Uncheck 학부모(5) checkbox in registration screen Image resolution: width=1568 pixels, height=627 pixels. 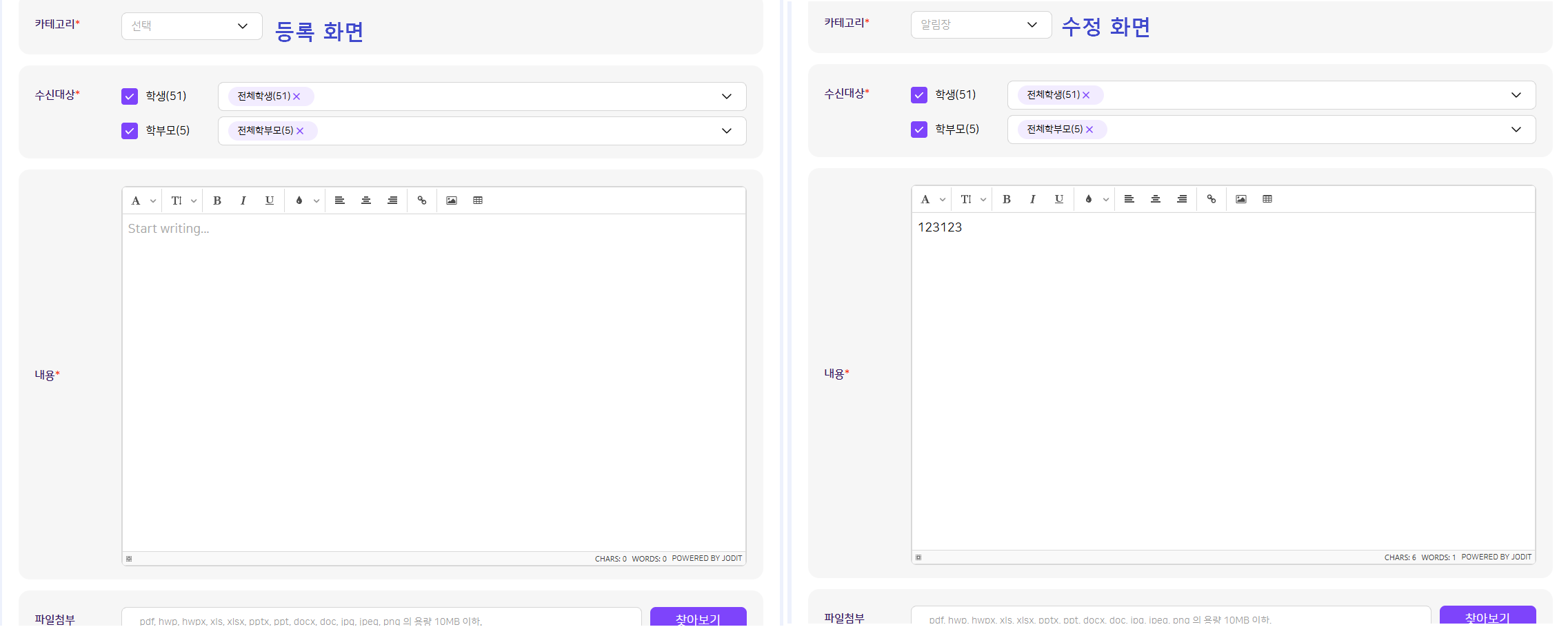[130, 131]
